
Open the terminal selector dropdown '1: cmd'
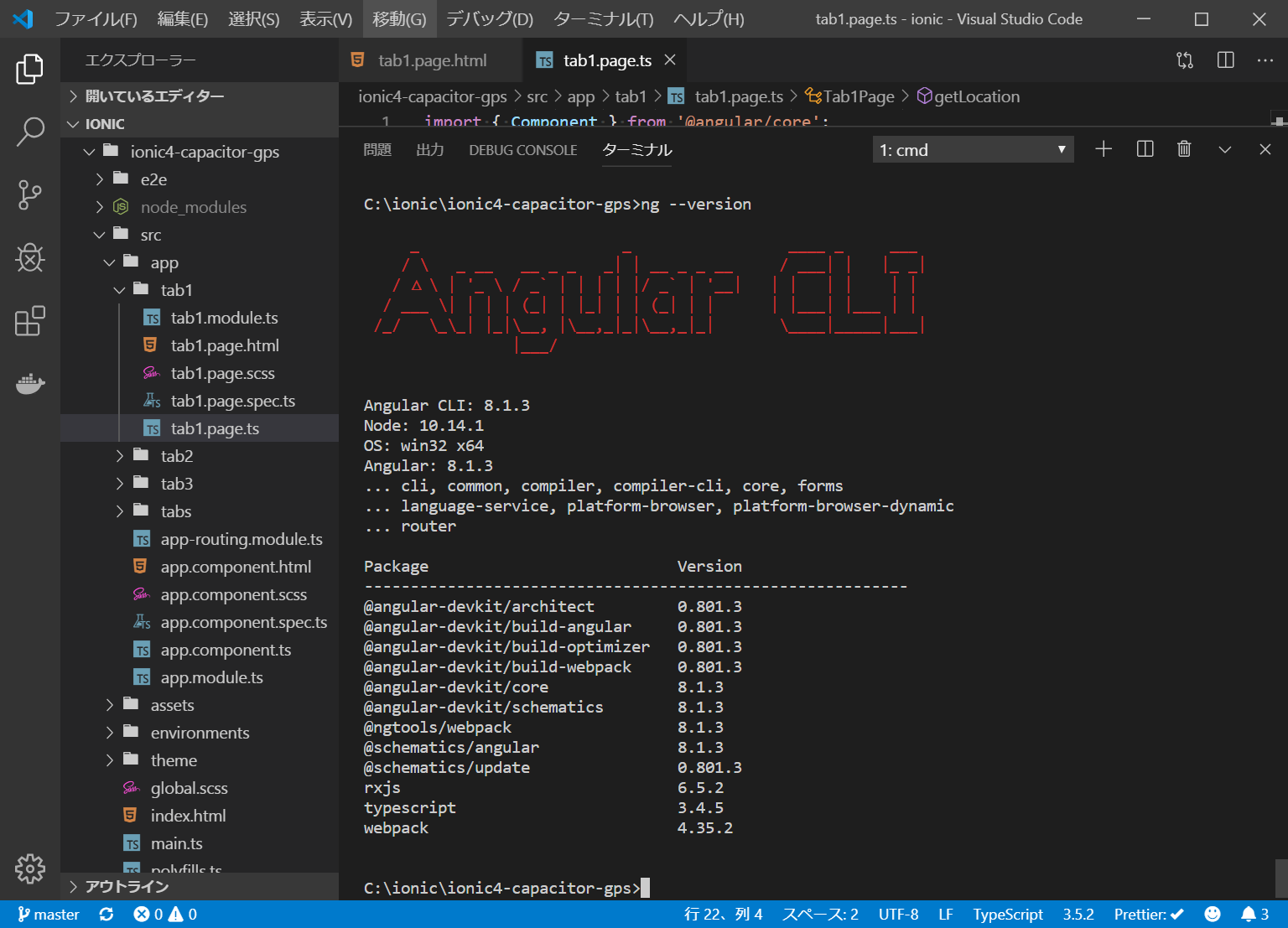tap(973, 150)
